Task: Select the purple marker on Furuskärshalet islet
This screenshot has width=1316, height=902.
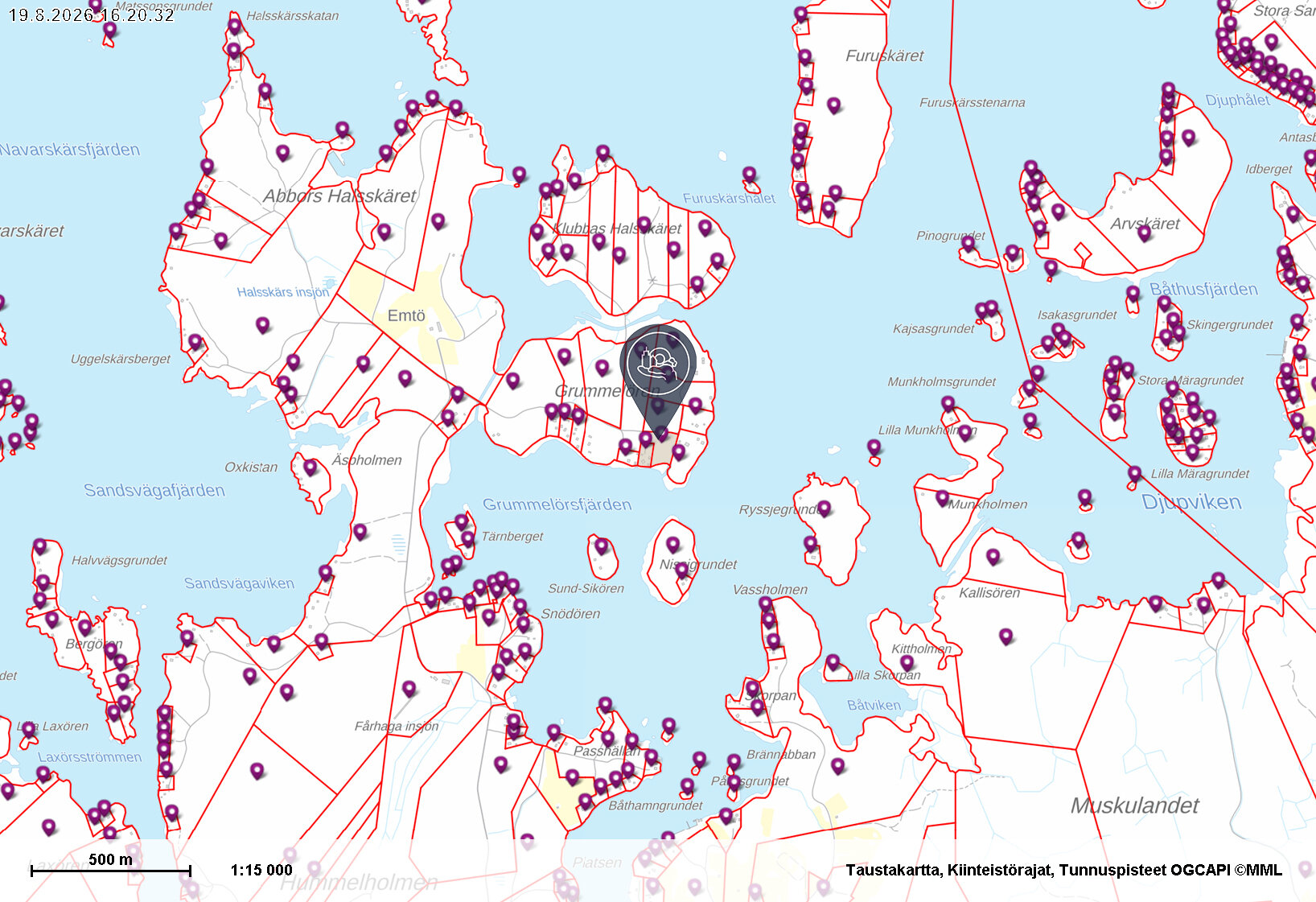Action: point(749,174)
